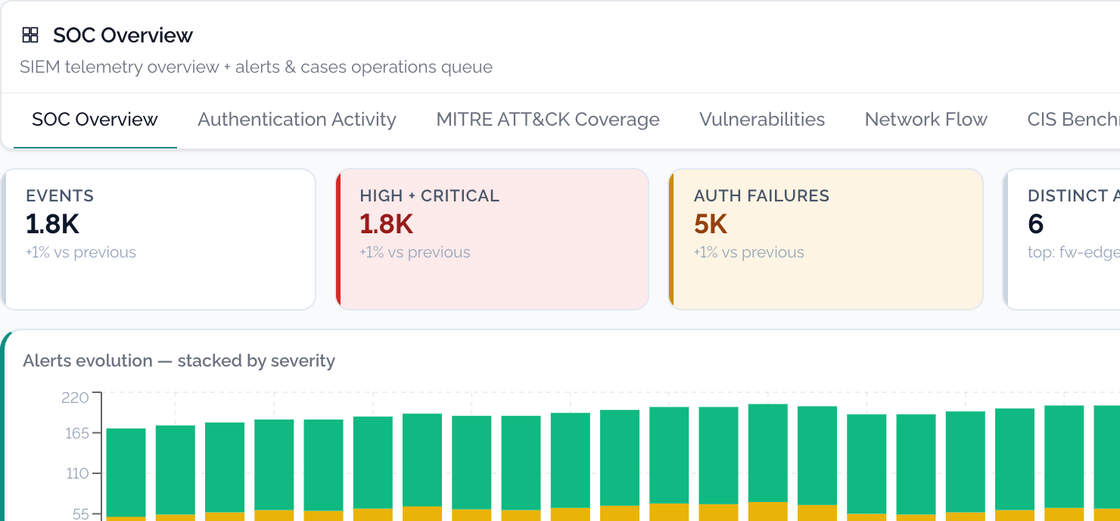This screenshot has height=521, width=1120.
Task: Click the 5K auth failures value
Action: pyautogui.click(x=710, y=224)
